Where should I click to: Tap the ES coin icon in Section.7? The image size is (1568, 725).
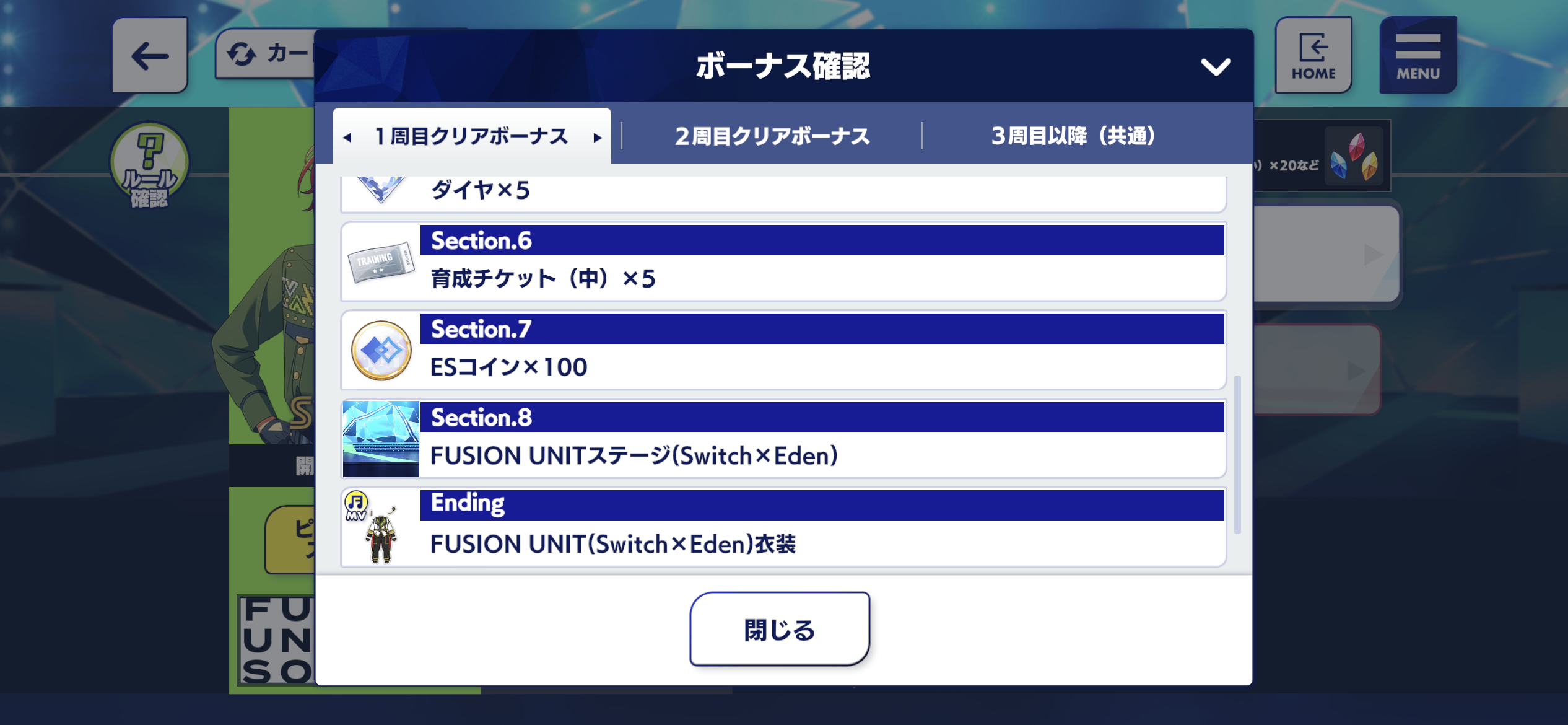coord(381,351)
